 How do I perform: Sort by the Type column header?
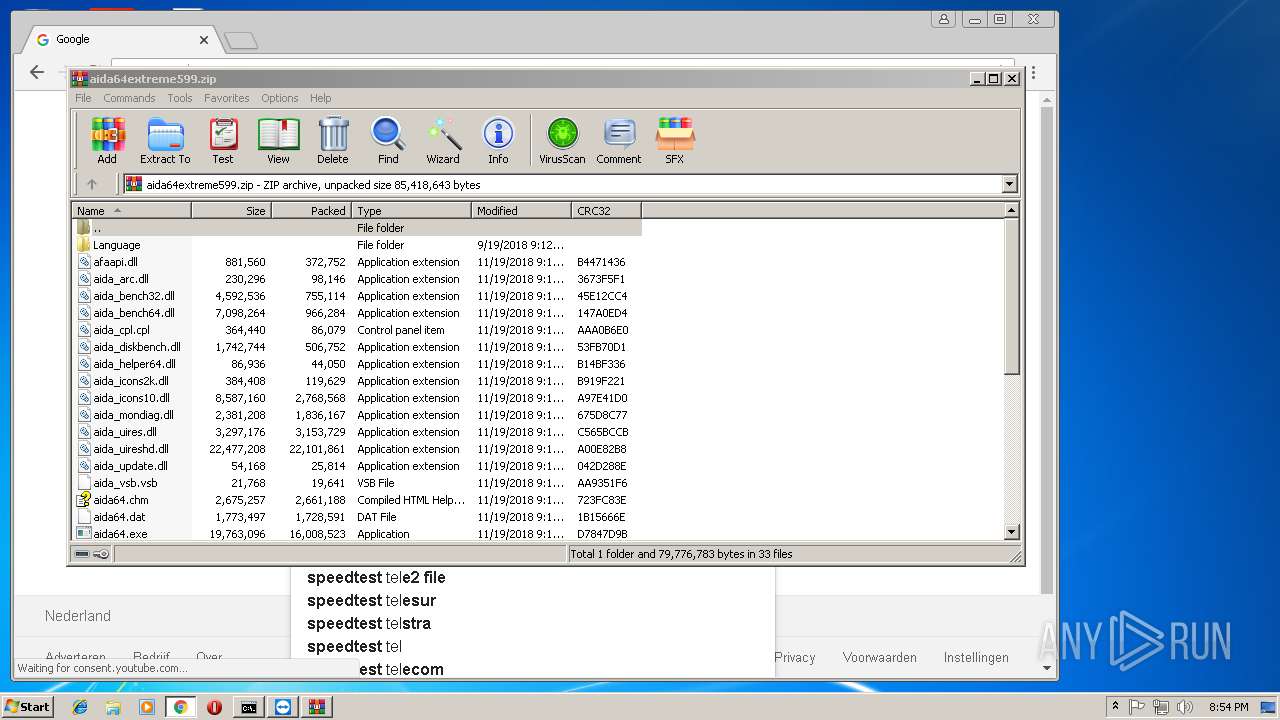pos(412,210)
